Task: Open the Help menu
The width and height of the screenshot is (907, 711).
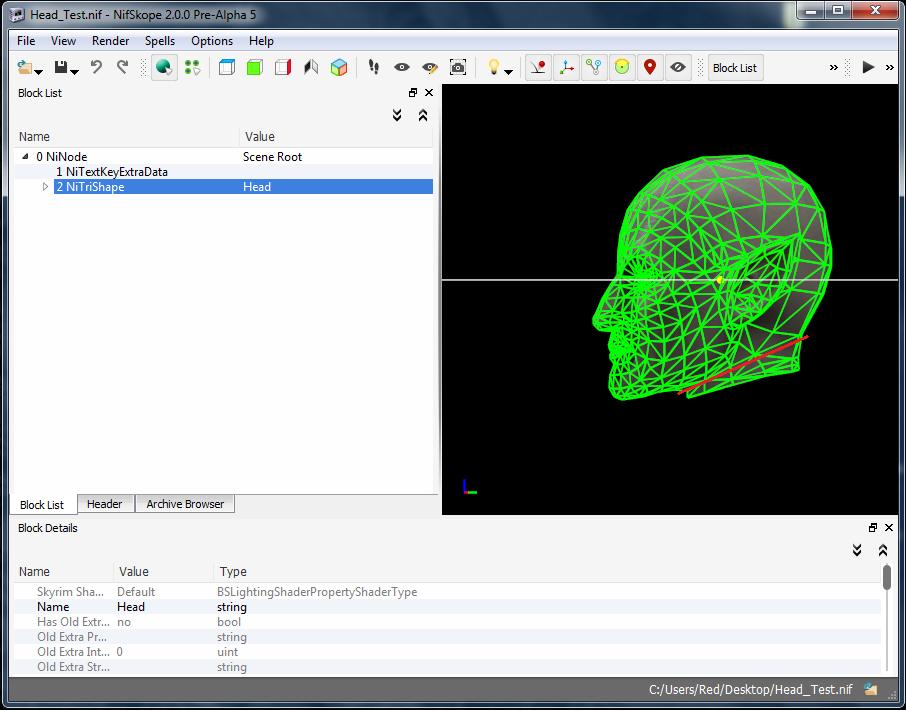Action: 261,41
